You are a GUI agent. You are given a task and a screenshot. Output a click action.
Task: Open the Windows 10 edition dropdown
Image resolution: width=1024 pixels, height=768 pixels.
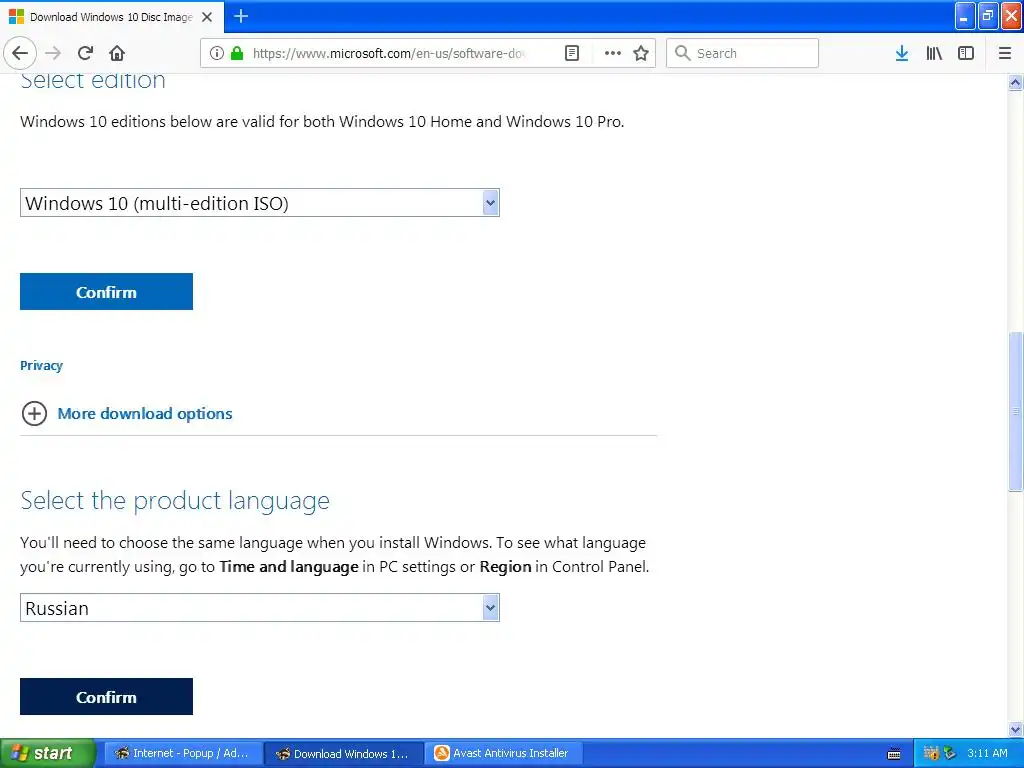260,203
